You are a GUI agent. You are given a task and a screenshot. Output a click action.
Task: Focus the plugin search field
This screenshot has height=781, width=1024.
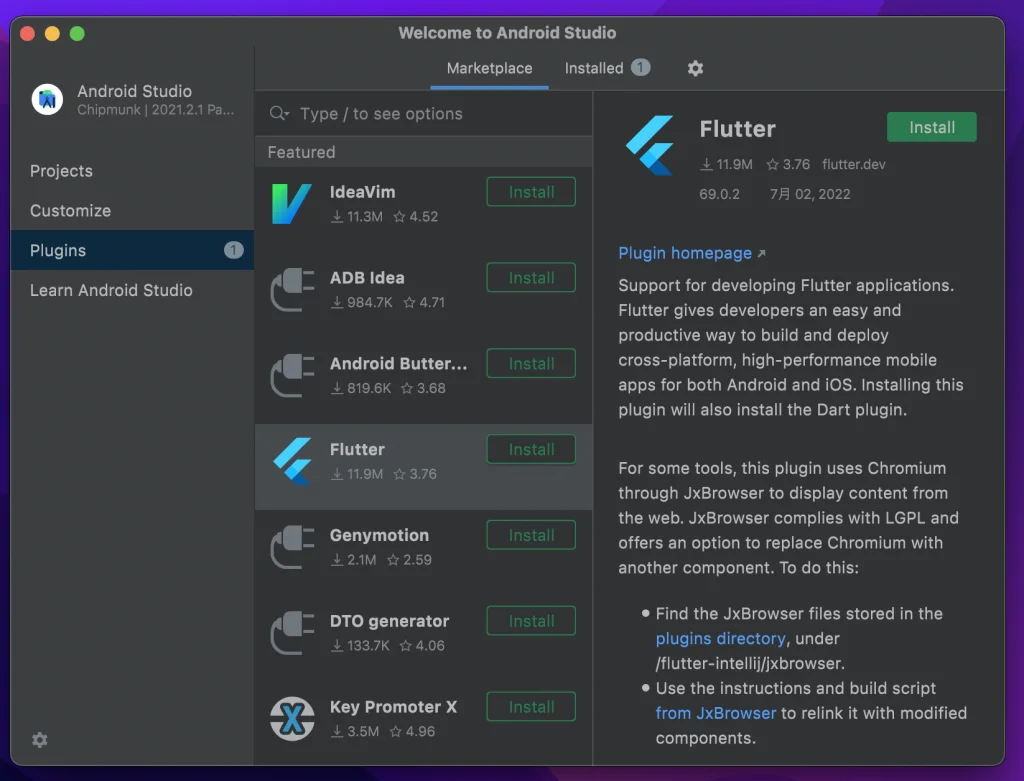(x=430, y=114)
